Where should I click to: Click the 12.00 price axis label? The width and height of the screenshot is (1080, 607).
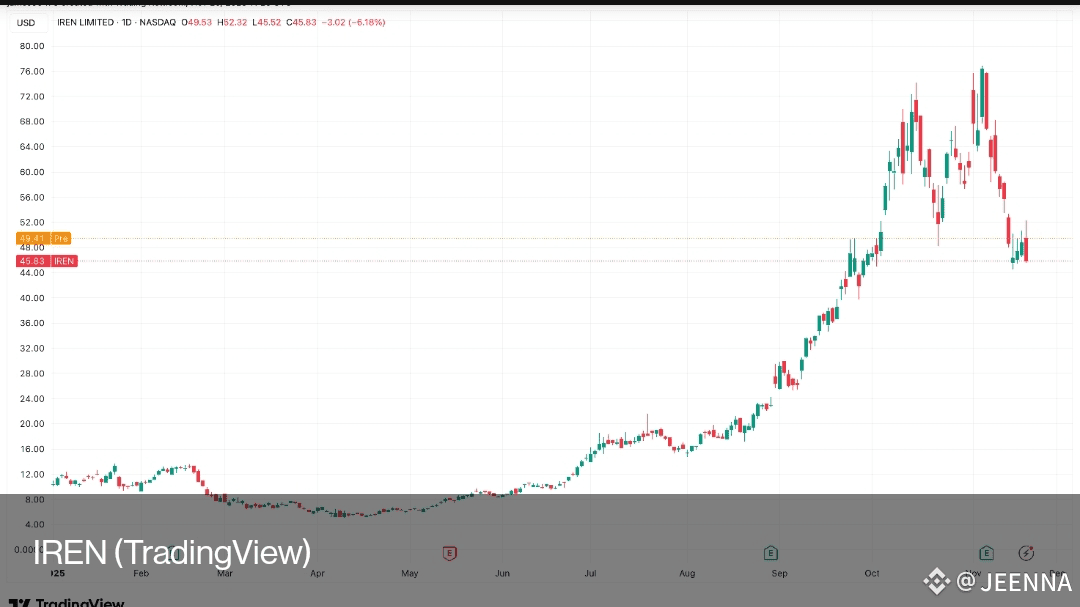coord(32,474)
